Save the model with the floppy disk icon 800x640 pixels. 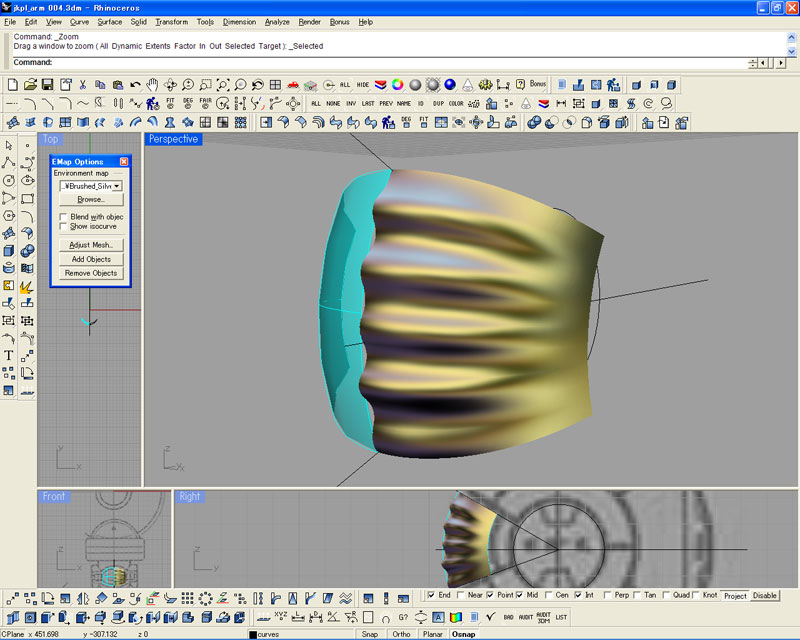pos(47,85)
